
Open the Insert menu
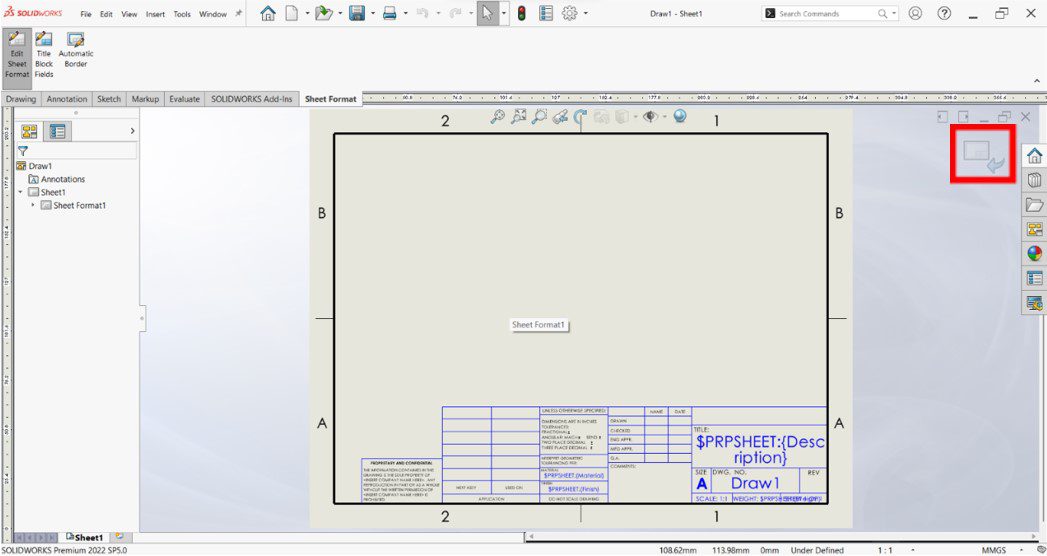(x=155, y=14)
